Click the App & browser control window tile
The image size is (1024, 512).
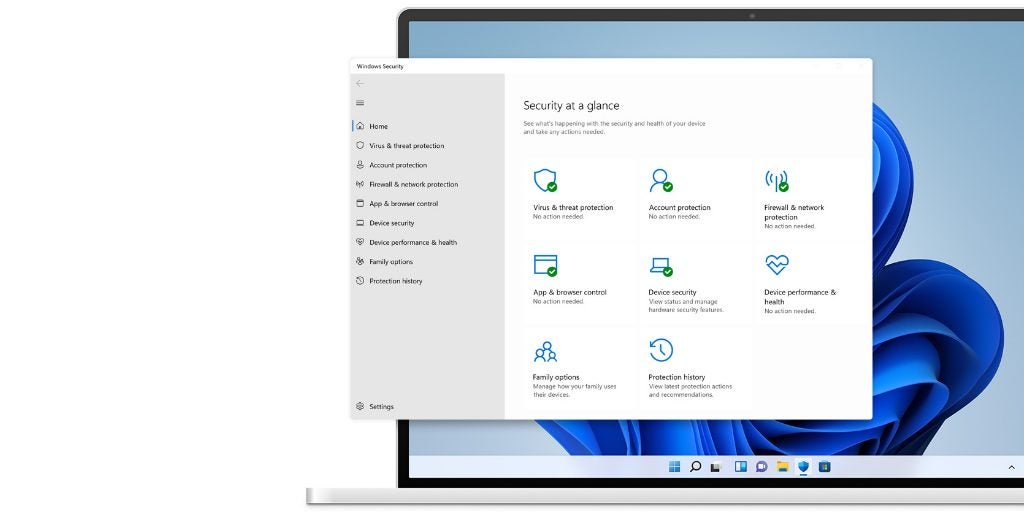tap(579, 283)
